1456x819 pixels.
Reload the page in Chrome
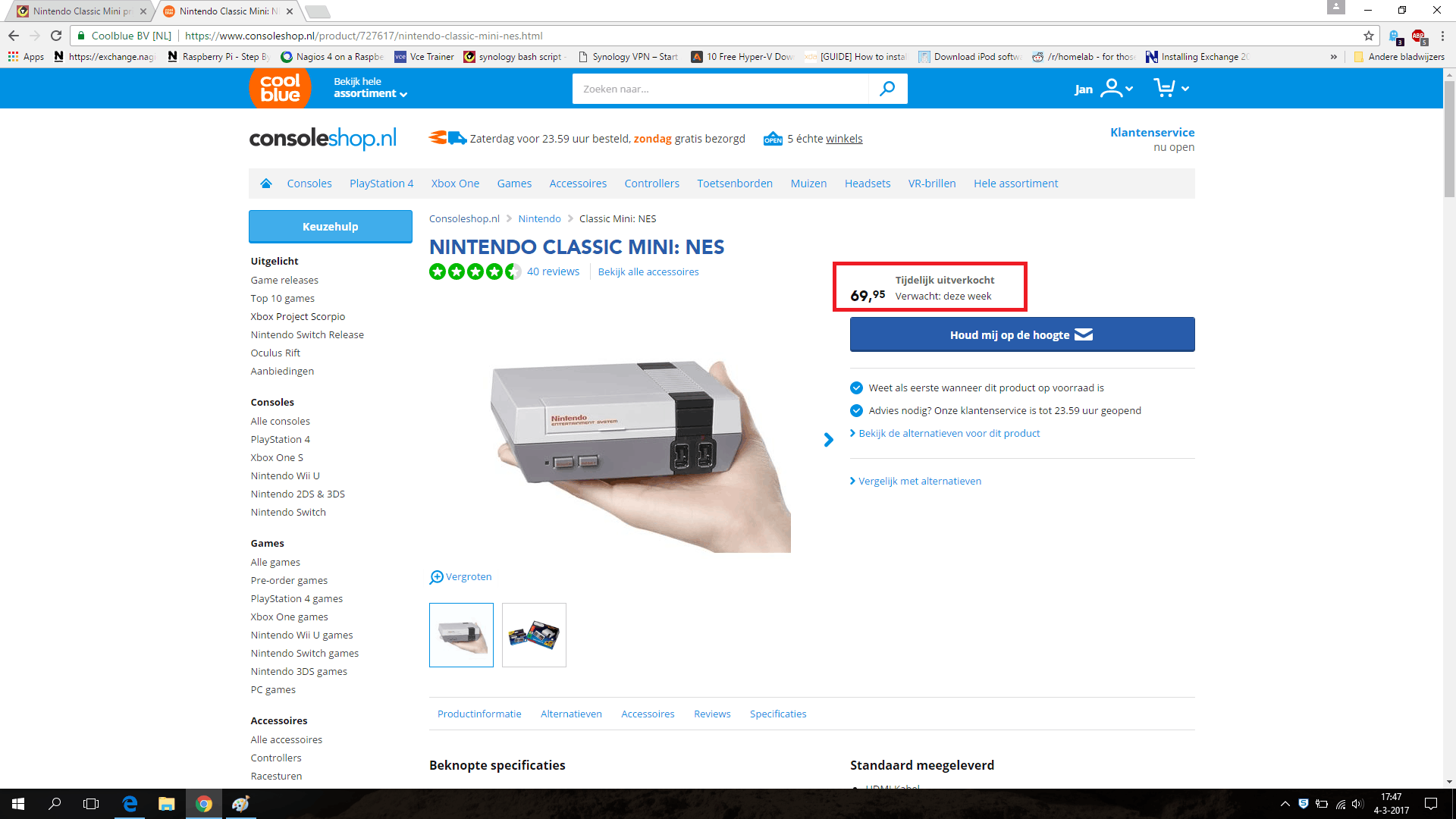coord(56,36)
